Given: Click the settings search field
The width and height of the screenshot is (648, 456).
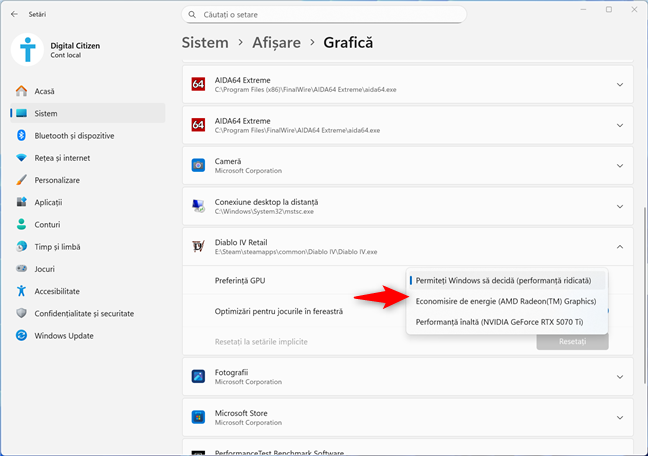Looking at the screenshot, I should click(325, 15).
